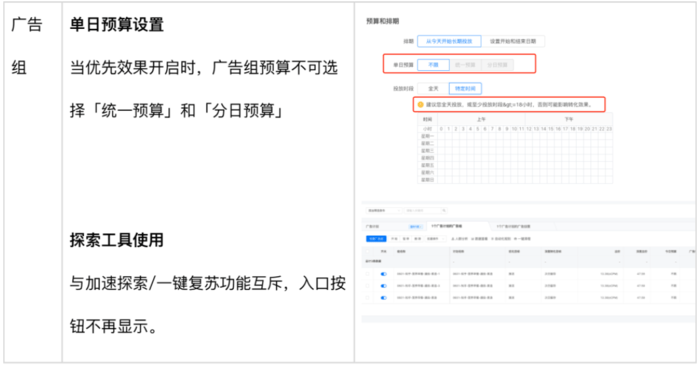Open the 批量操作 dropdown in table toolbar

point(435,239)
